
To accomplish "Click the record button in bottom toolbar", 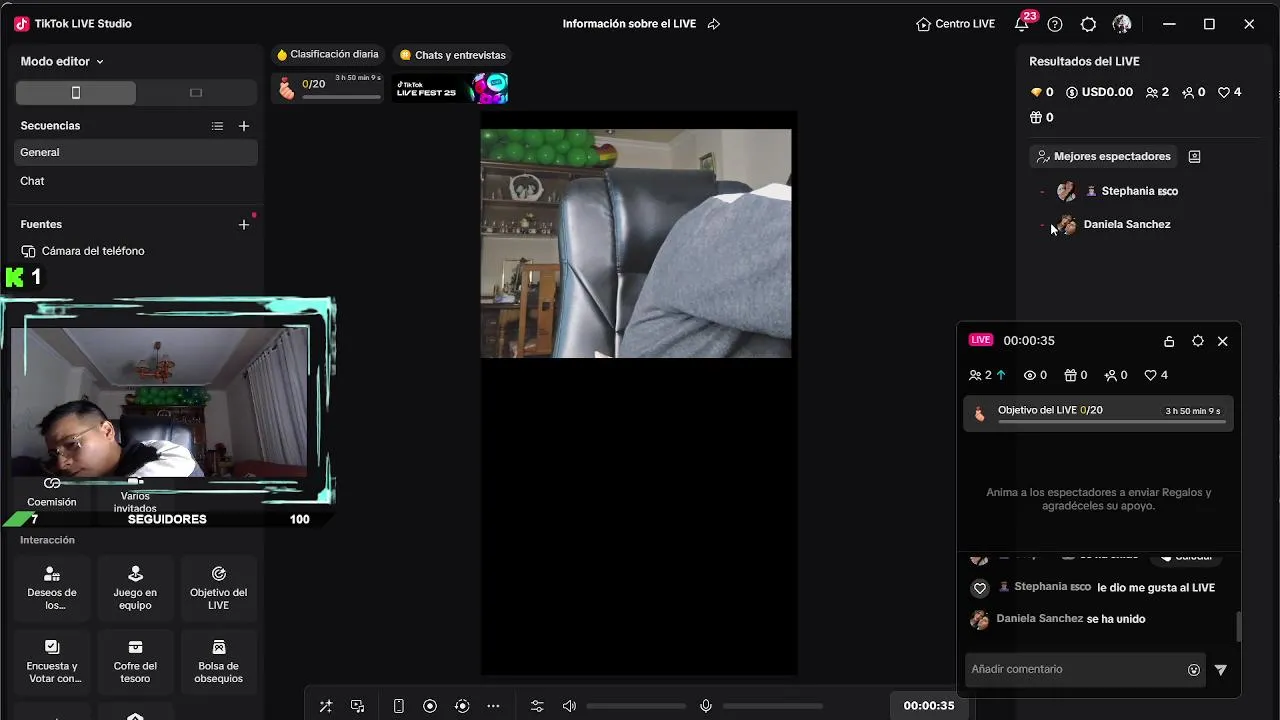I will point(430,706).
